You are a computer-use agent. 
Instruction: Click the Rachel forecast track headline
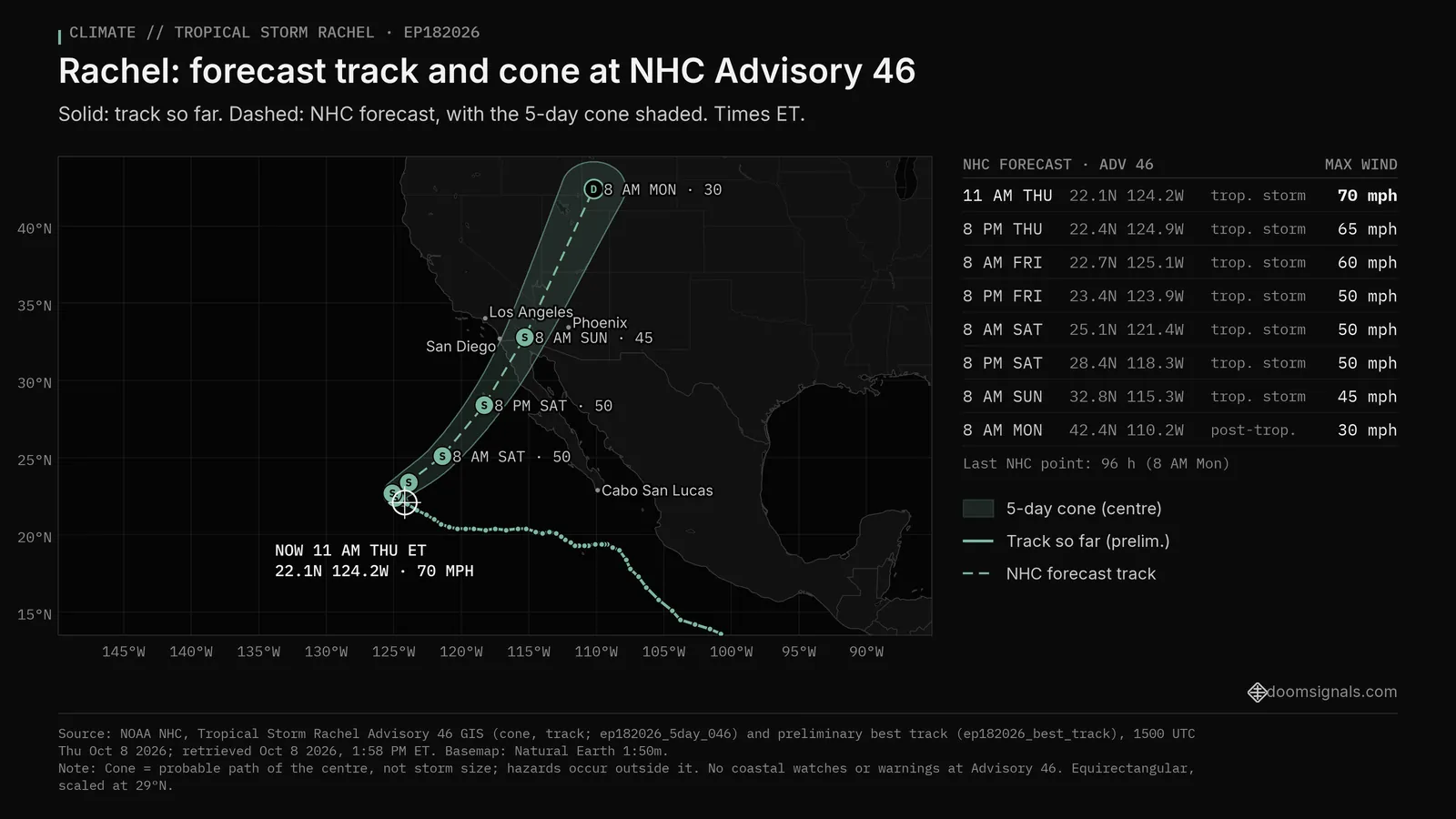coord(487,71)
